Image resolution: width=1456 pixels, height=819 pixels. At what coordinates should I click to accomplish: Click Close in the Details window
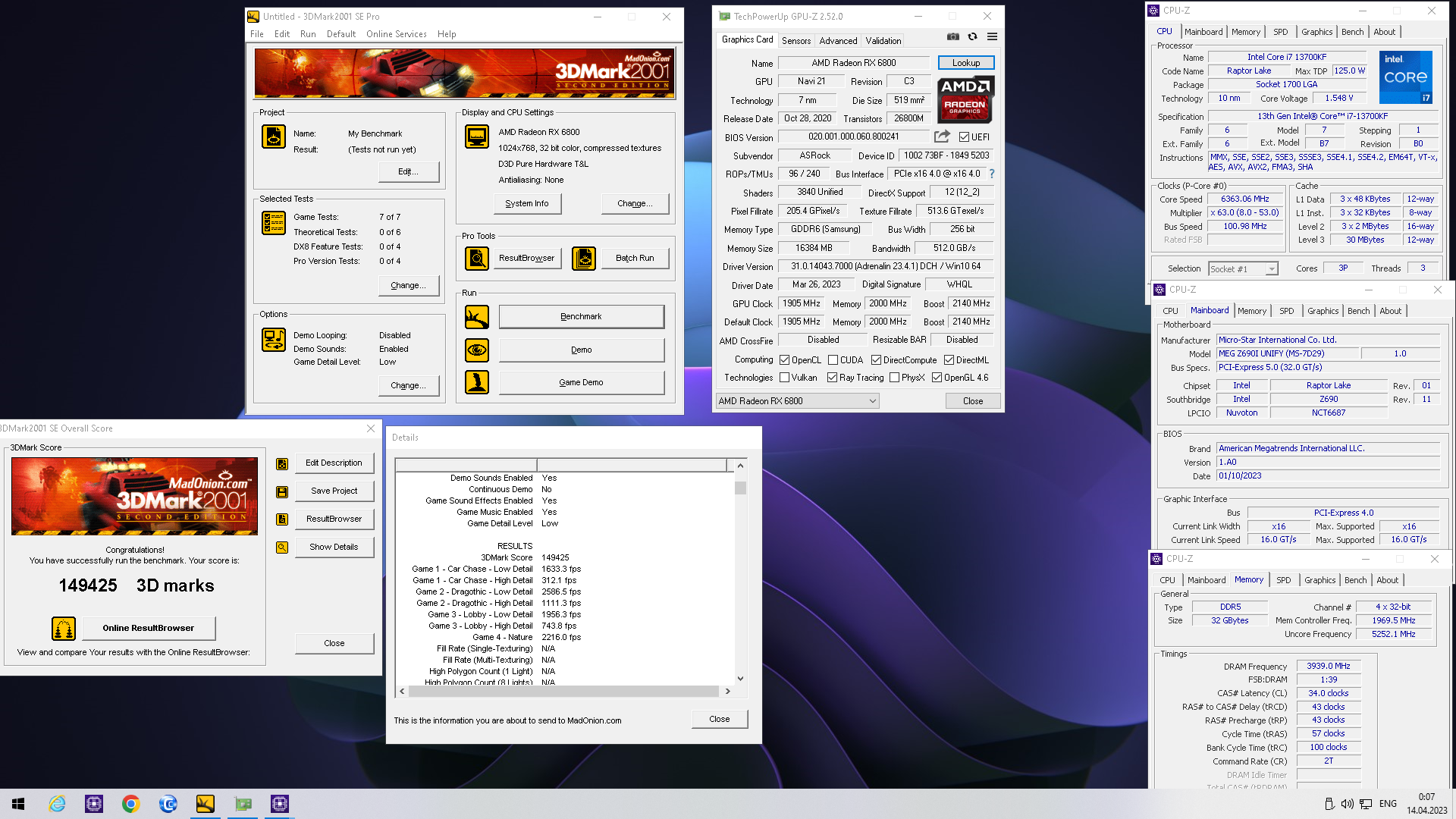719,719
